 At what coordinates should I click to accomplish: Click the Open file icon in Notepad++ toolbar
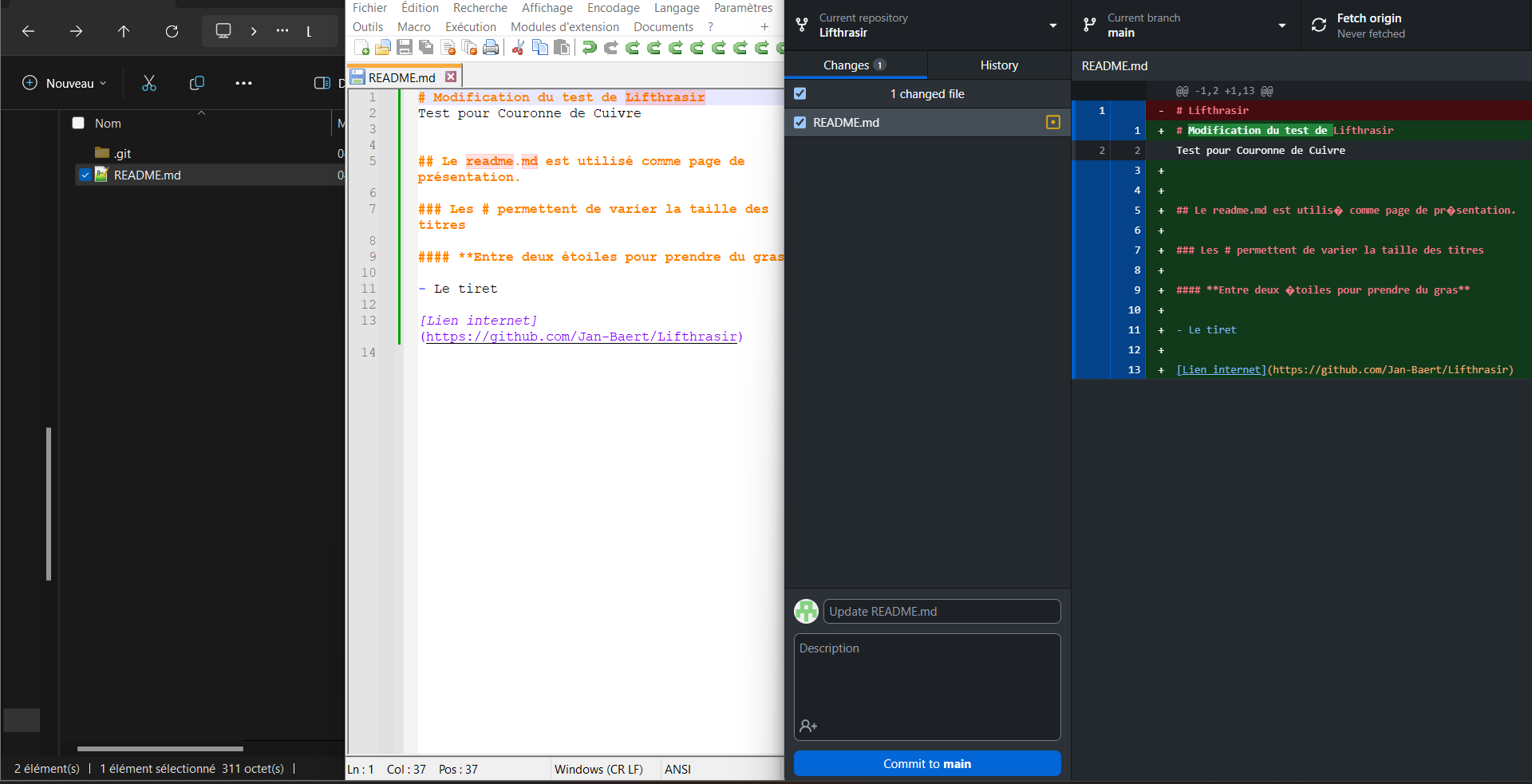[x=383, y=48]
